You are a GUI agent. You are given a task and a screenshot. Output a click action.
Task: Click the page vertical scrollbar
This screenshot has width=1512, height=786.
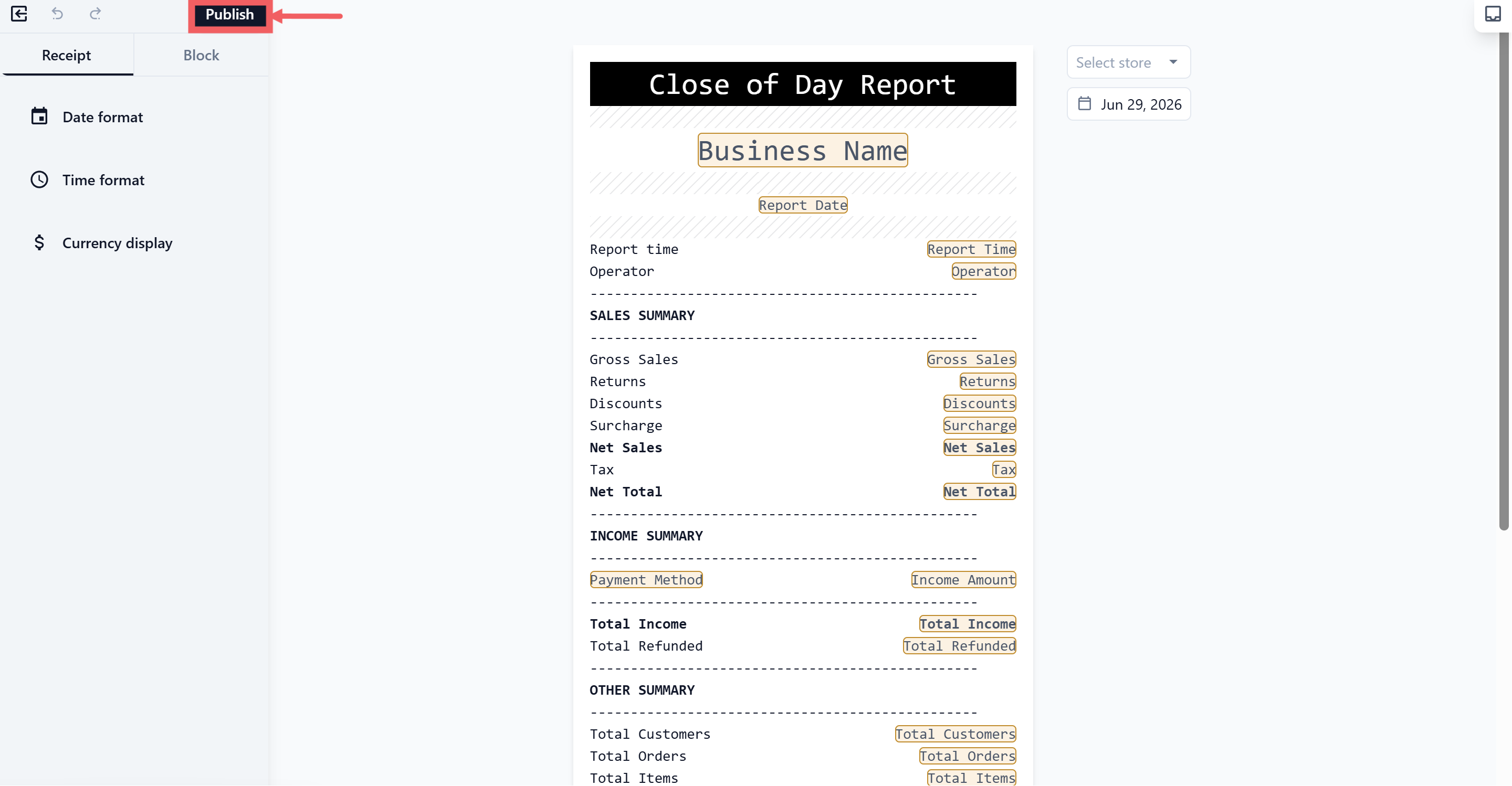point(1503,282)
